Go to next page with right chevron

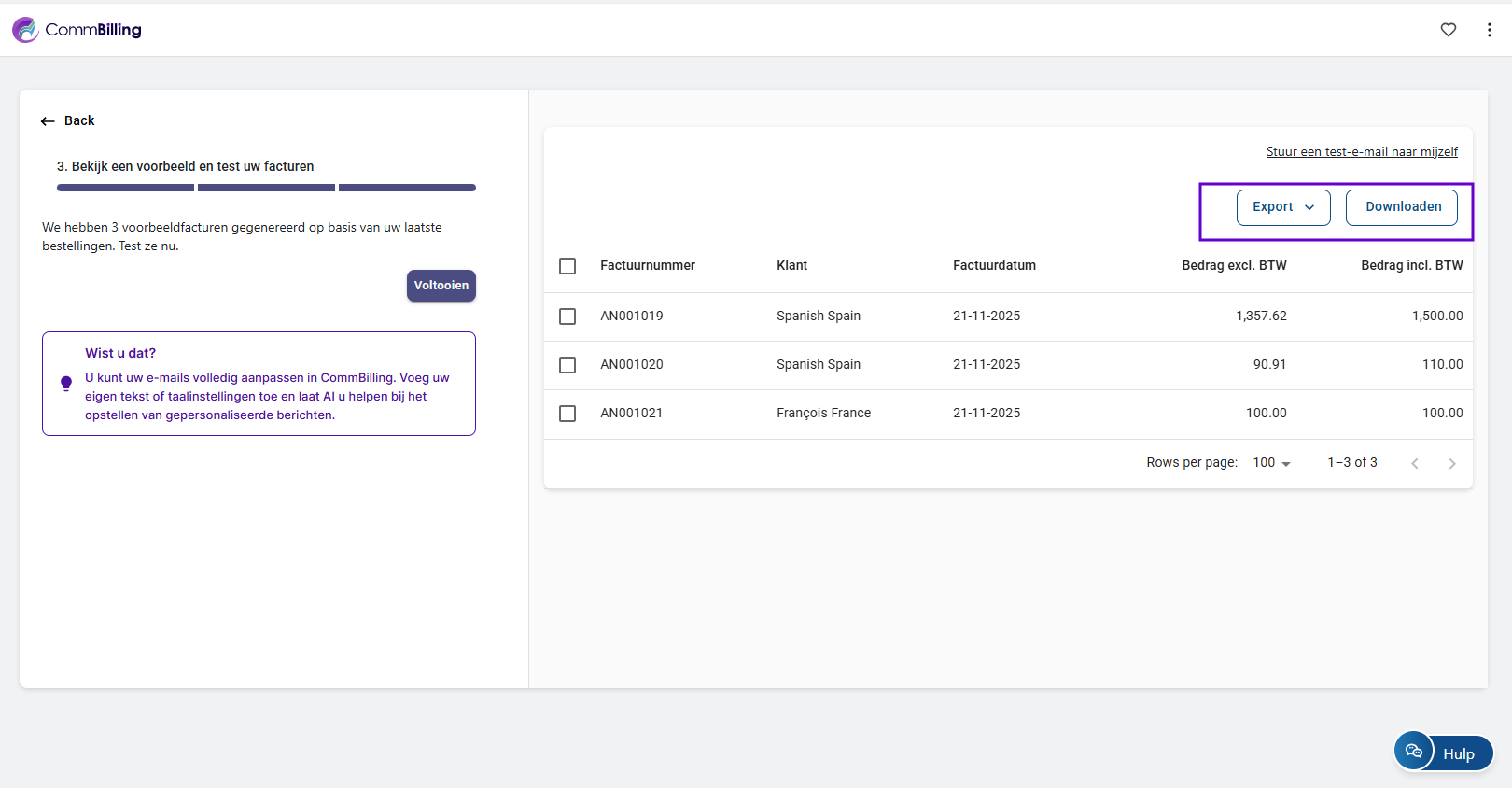(x=1451, y=463)
